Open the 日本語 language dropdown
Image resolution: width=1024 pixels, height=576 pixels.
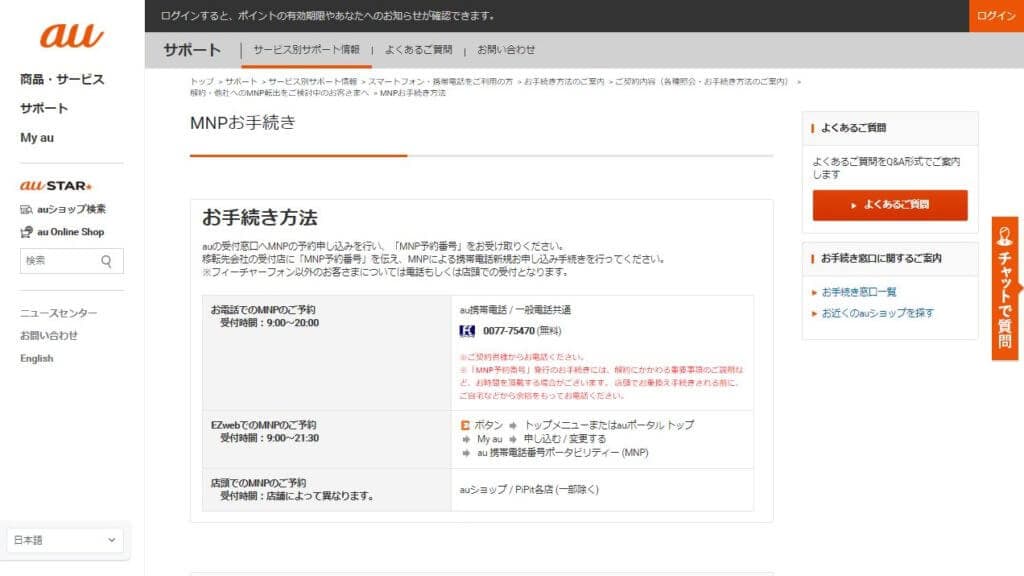65,540
